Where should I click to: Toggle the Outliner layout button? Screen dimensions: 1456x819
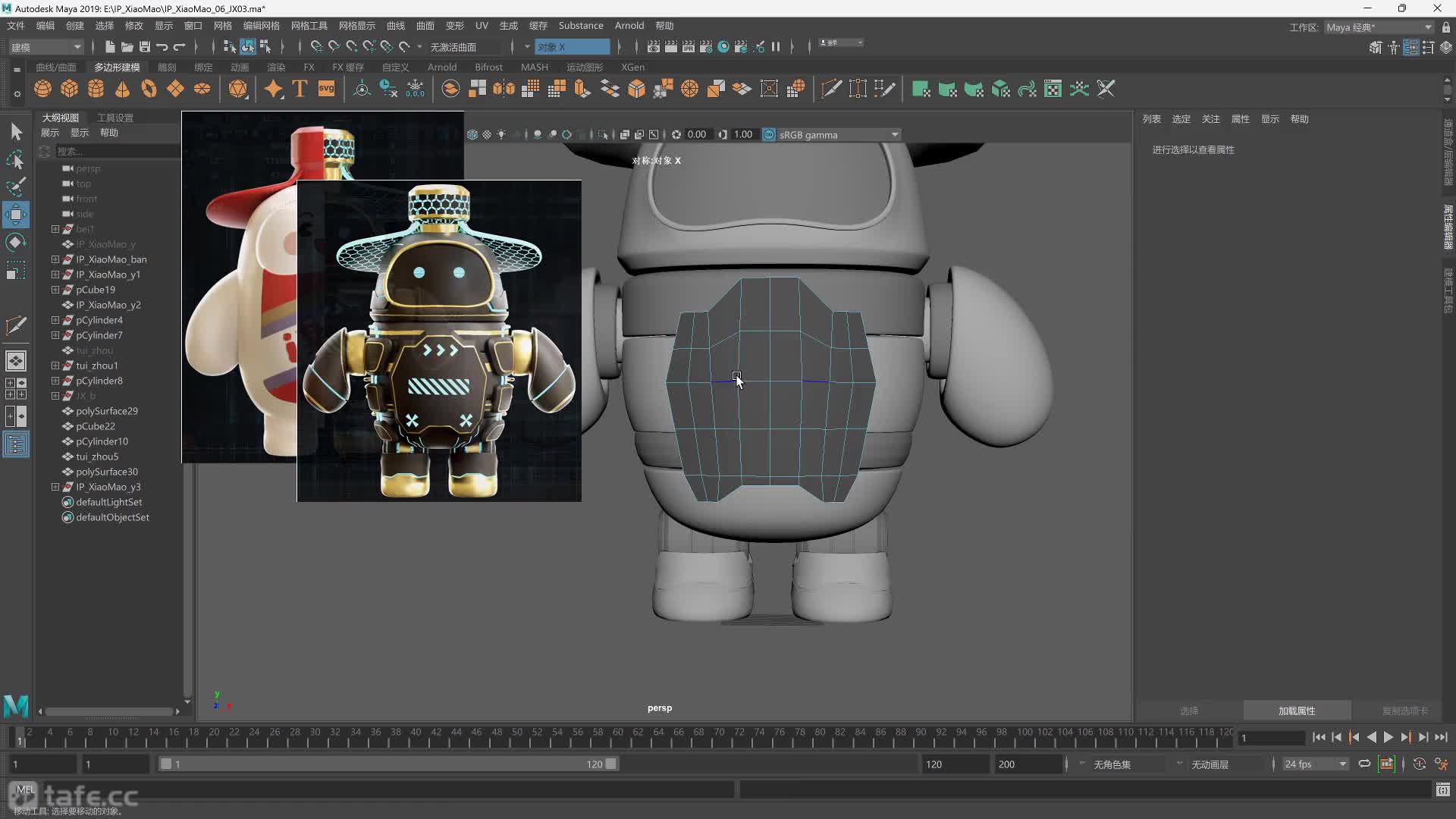[16, 444]
